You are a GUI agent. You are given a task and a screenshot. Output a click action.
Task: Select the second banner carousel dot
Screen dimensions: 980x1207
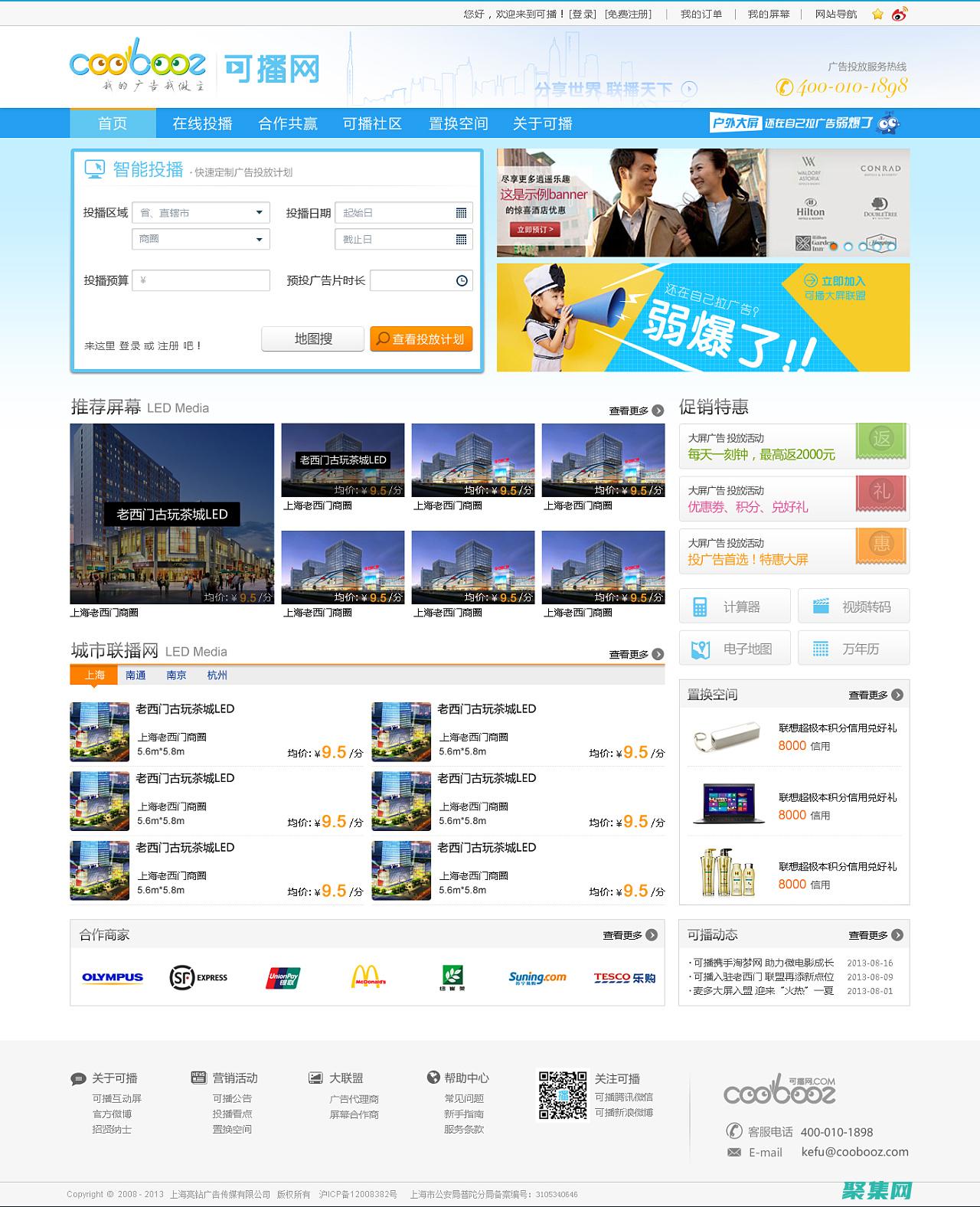(x=848, y=247)
